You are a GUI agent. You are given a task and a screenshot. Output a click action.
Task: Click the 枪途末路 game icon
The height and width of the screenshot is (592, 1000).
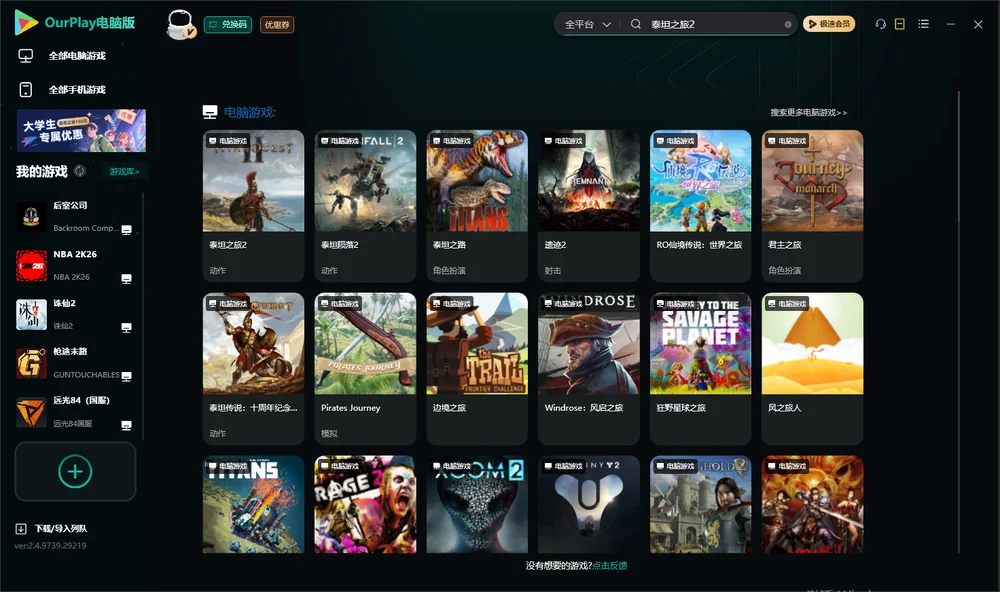pyautogui.click(x=31, y=363)
